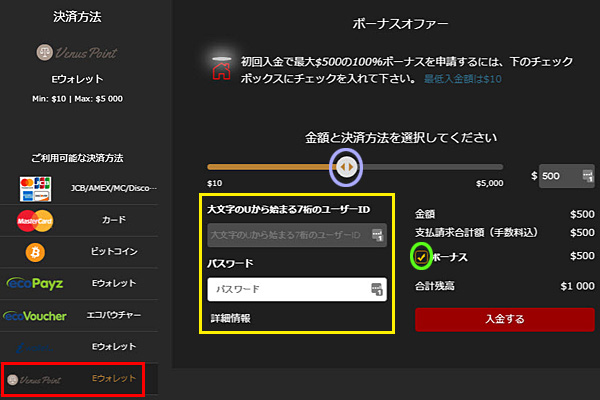The image size is (600, 400).
Task: Pick the ecoVoucher logo
Action: point(35,316)
